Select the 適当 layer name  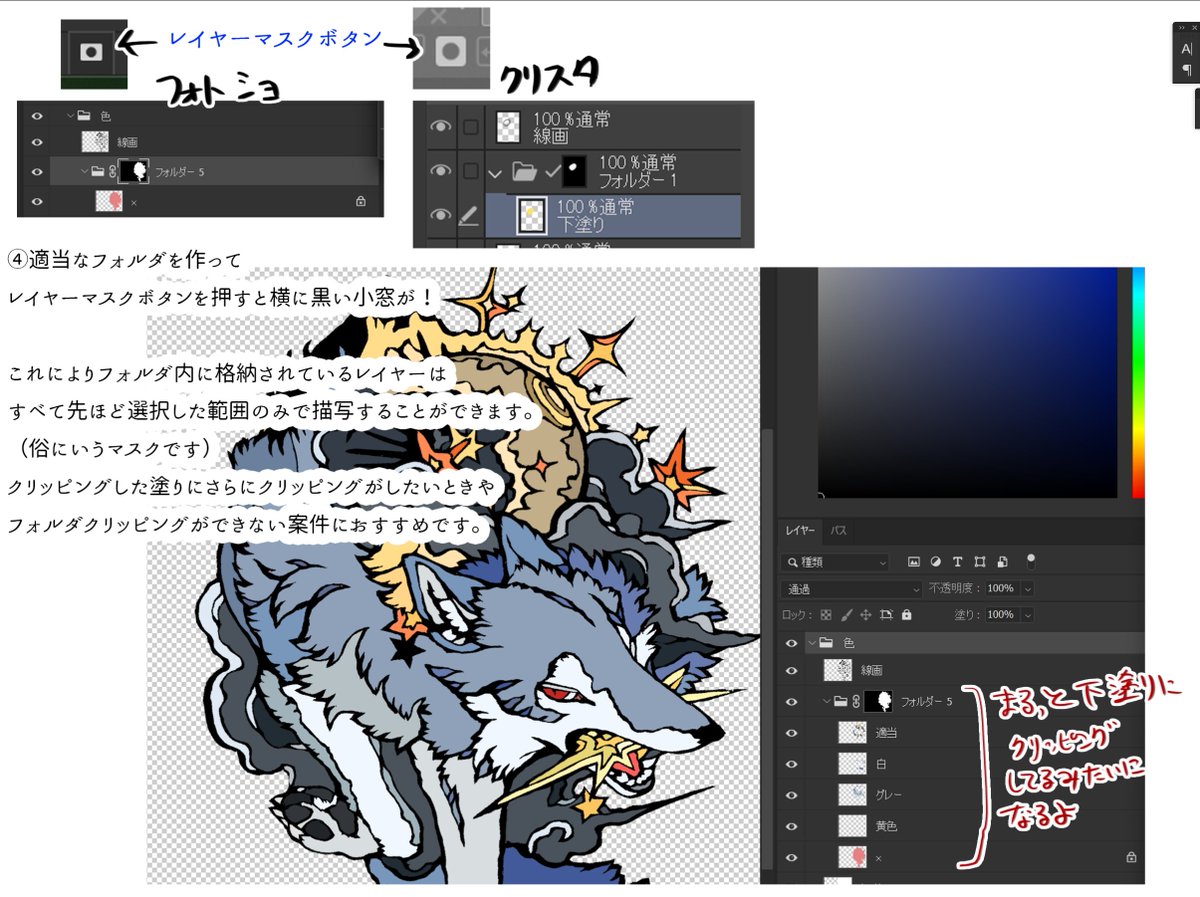coord(885,733)
